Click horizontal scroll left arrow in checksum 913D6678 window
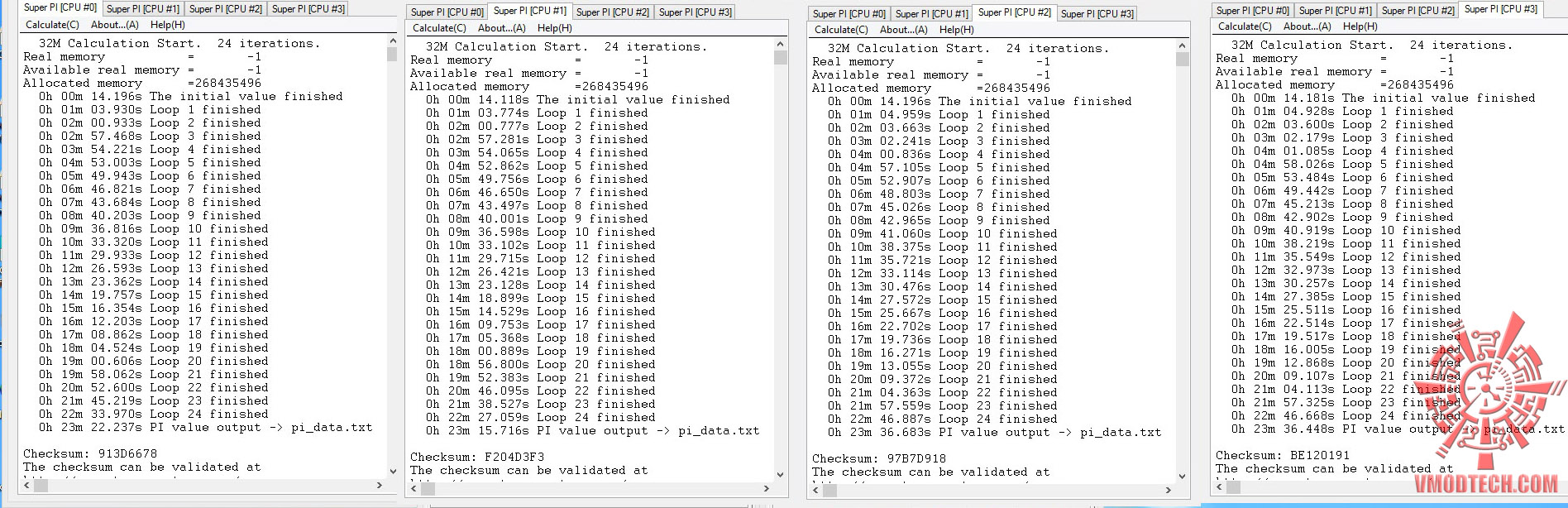The height and width of the screenshot is (508, 1568). click(x=27, y=485)
